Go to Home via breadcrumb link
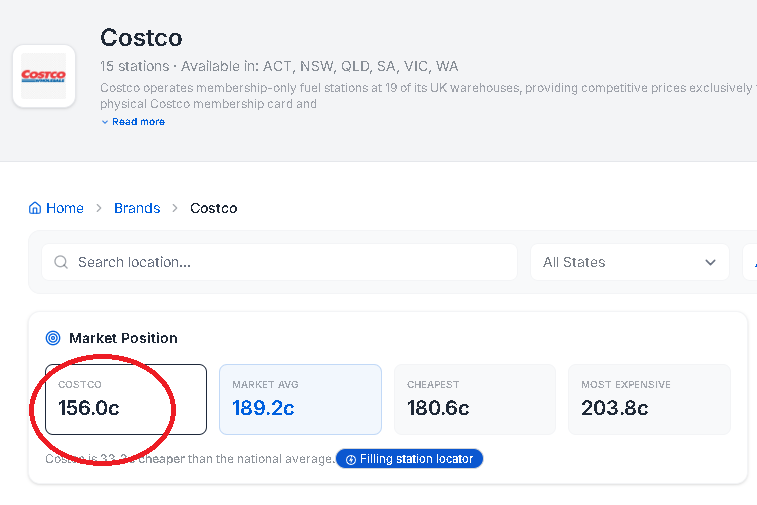The width and height of the screenshot is (757, 505). click(64, 208)
